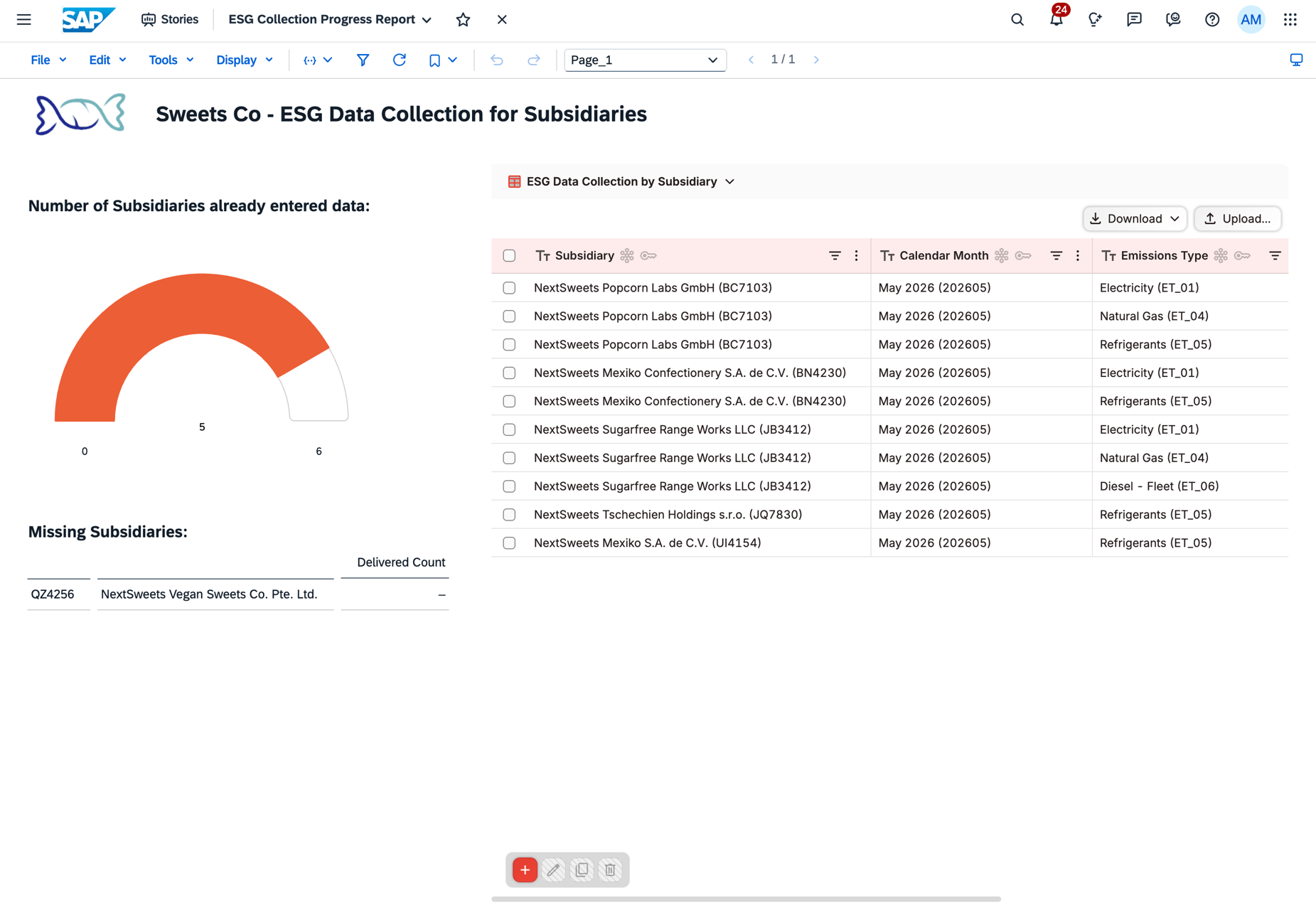Click the trash delete row icon
Image resolution: width=1316 pixels, height=908 pixels.
point(610,870)
